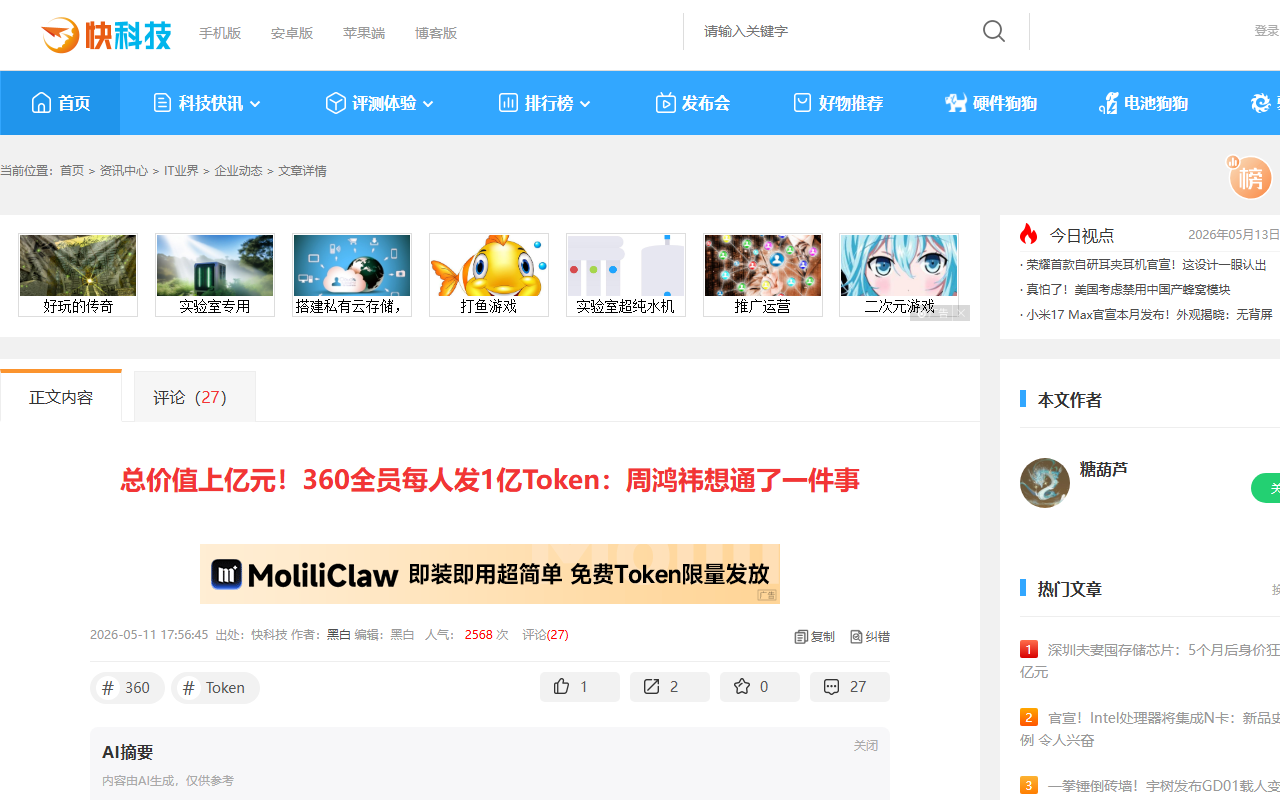Click the home icon beside 首页
This screenshot has width=1280, height=800.
click(x=41, y=103)
